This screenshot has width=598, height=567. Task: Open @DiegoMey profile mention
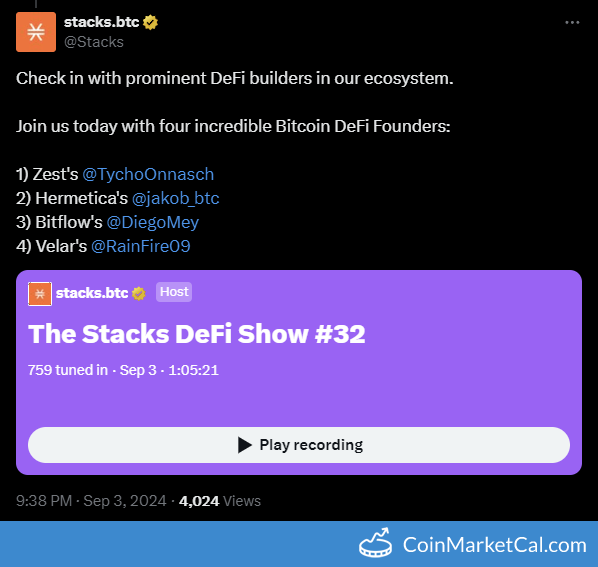[x=153, y=222]
